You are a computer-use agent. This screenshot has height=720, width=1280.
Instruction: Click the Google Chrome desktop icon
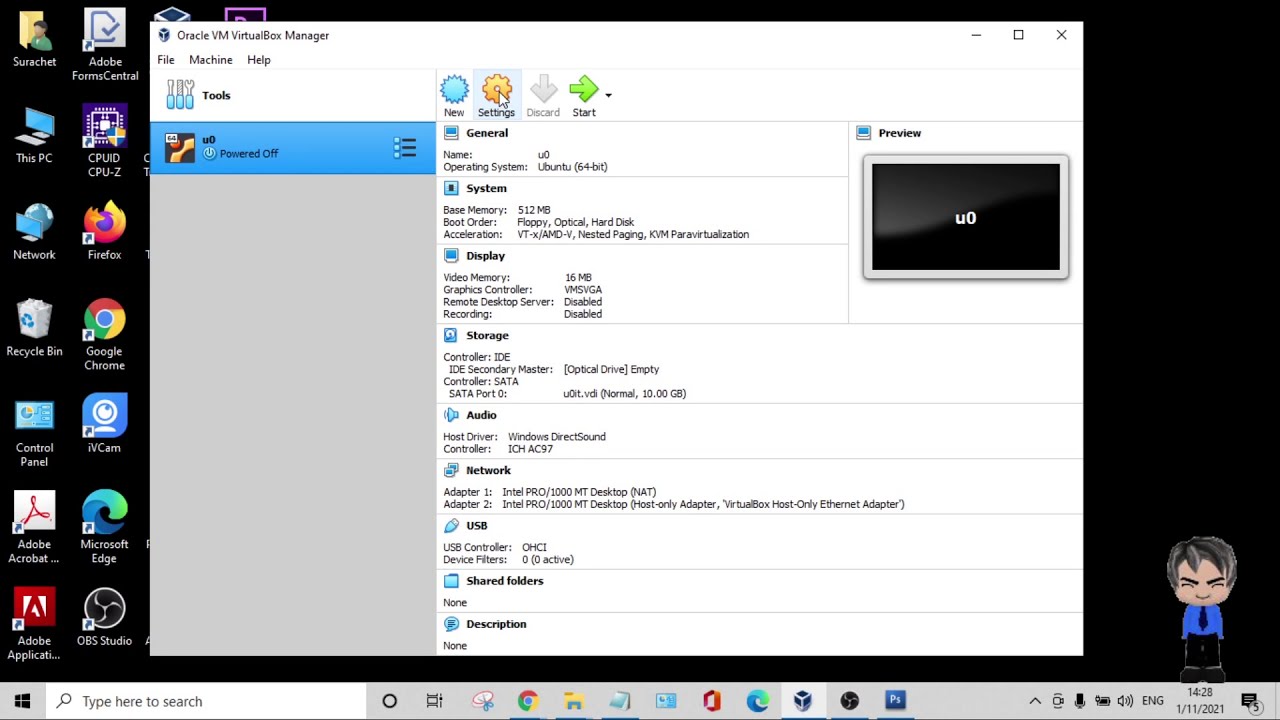click(x=104, y=335)
